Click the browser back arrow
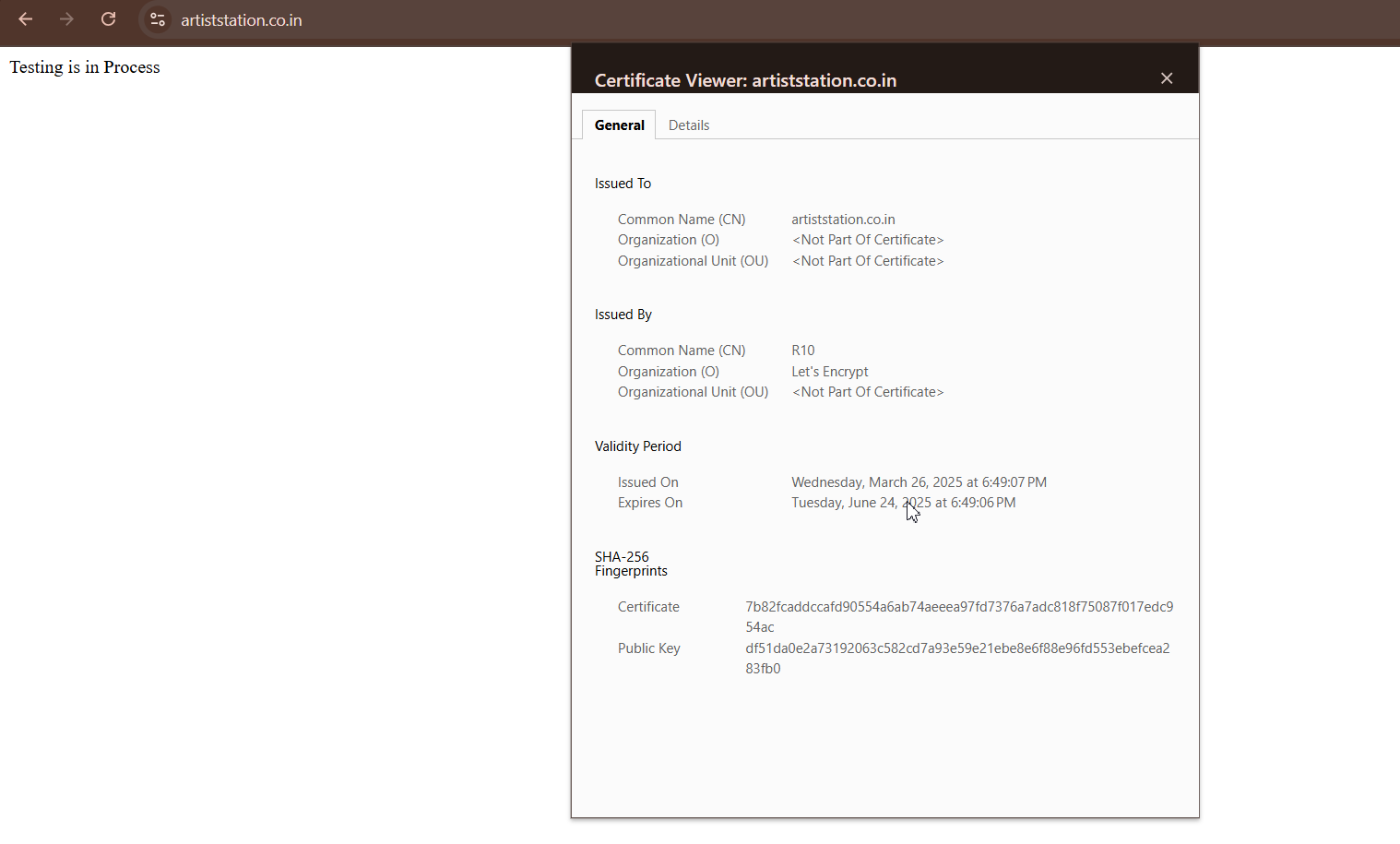The height and width of the screenshot is (844, 1400). [26, 19]
